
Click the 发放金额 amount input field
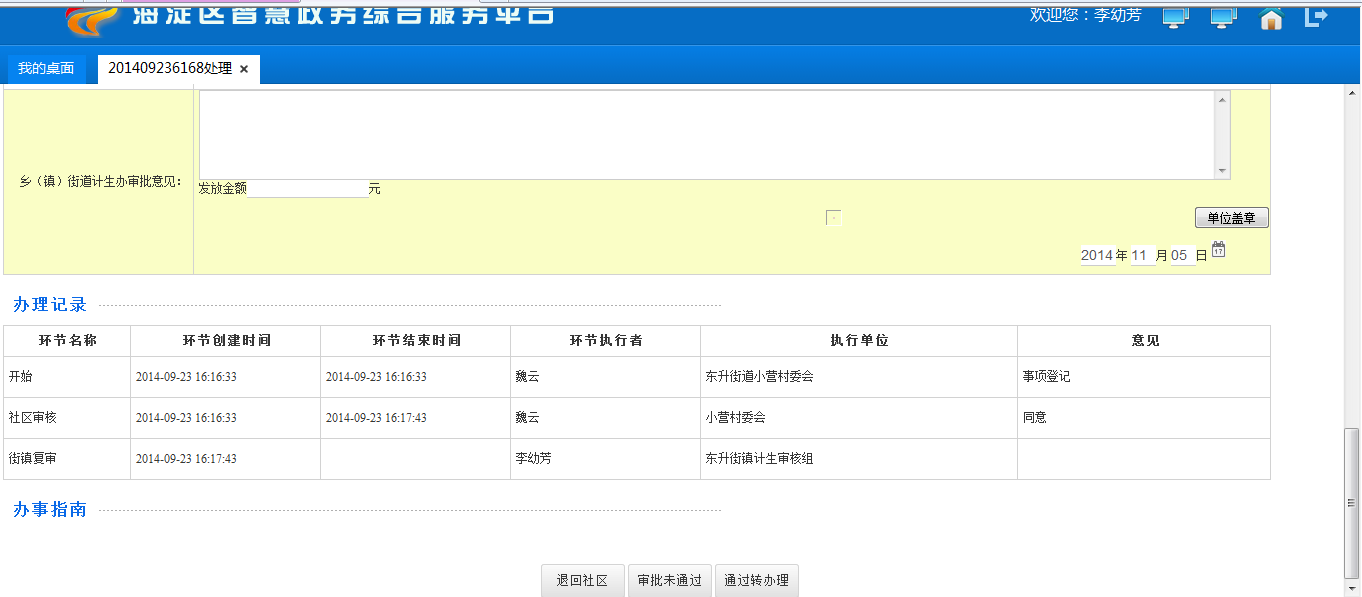point(307,189)
